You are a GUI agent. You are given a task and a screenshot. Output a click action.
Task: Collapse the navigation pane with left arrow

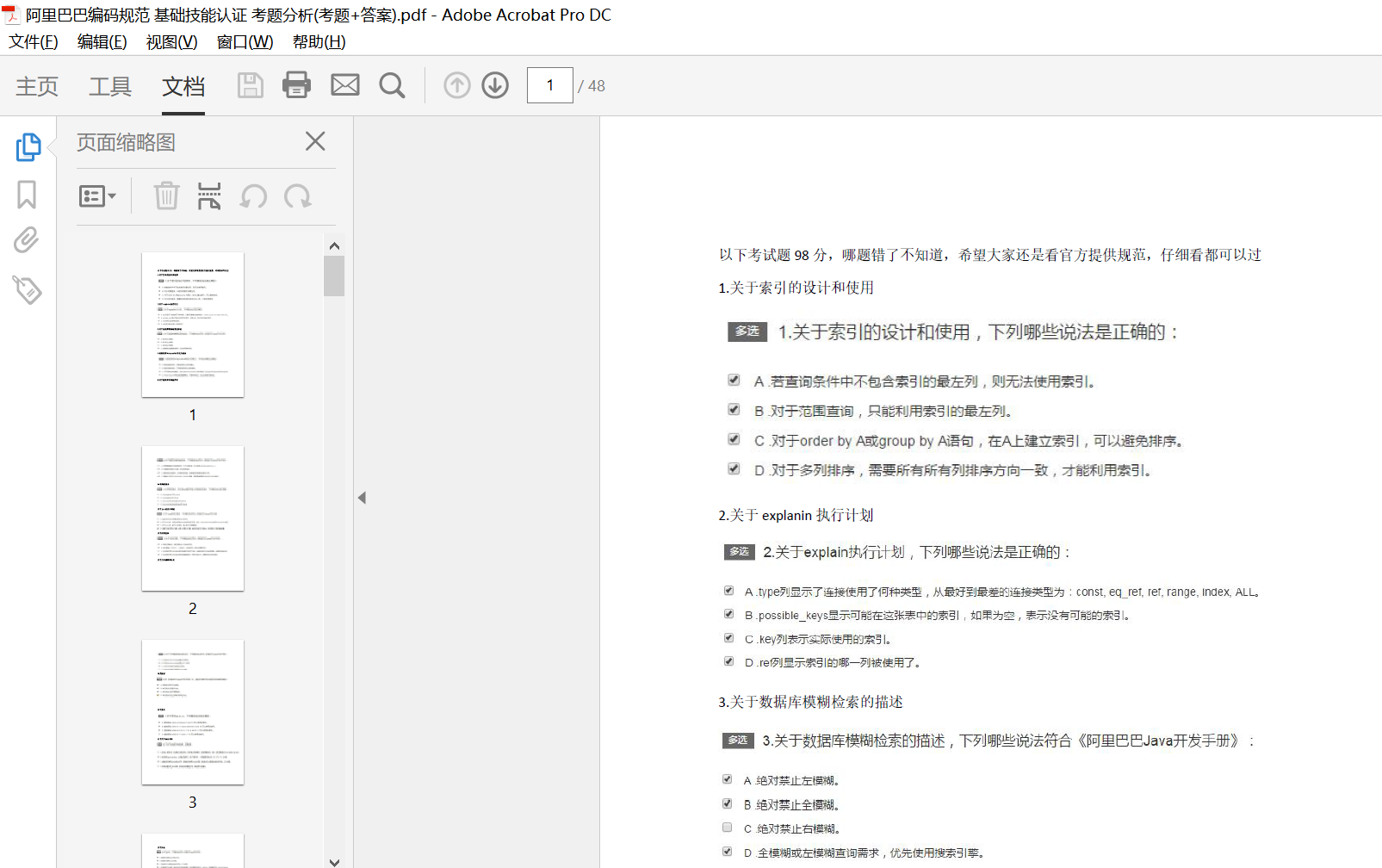362,498
